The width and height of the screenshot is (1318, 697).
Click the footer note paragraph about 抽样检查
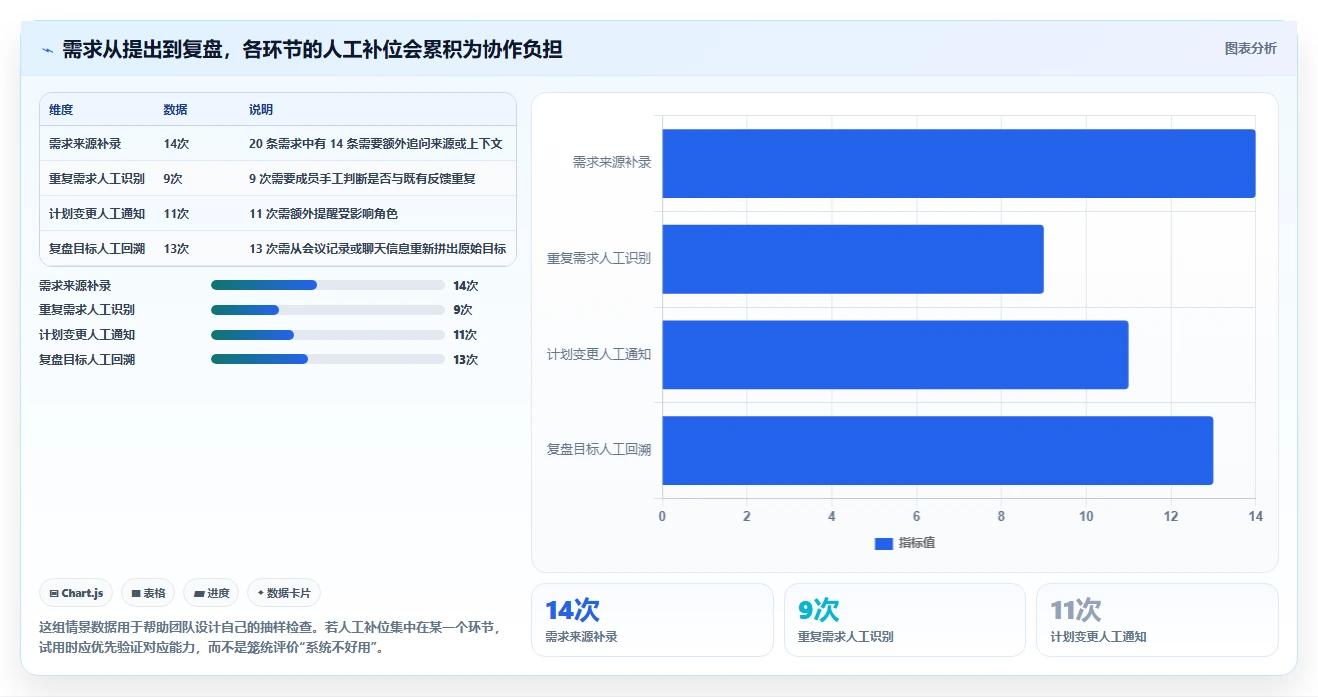pos(270,637)
